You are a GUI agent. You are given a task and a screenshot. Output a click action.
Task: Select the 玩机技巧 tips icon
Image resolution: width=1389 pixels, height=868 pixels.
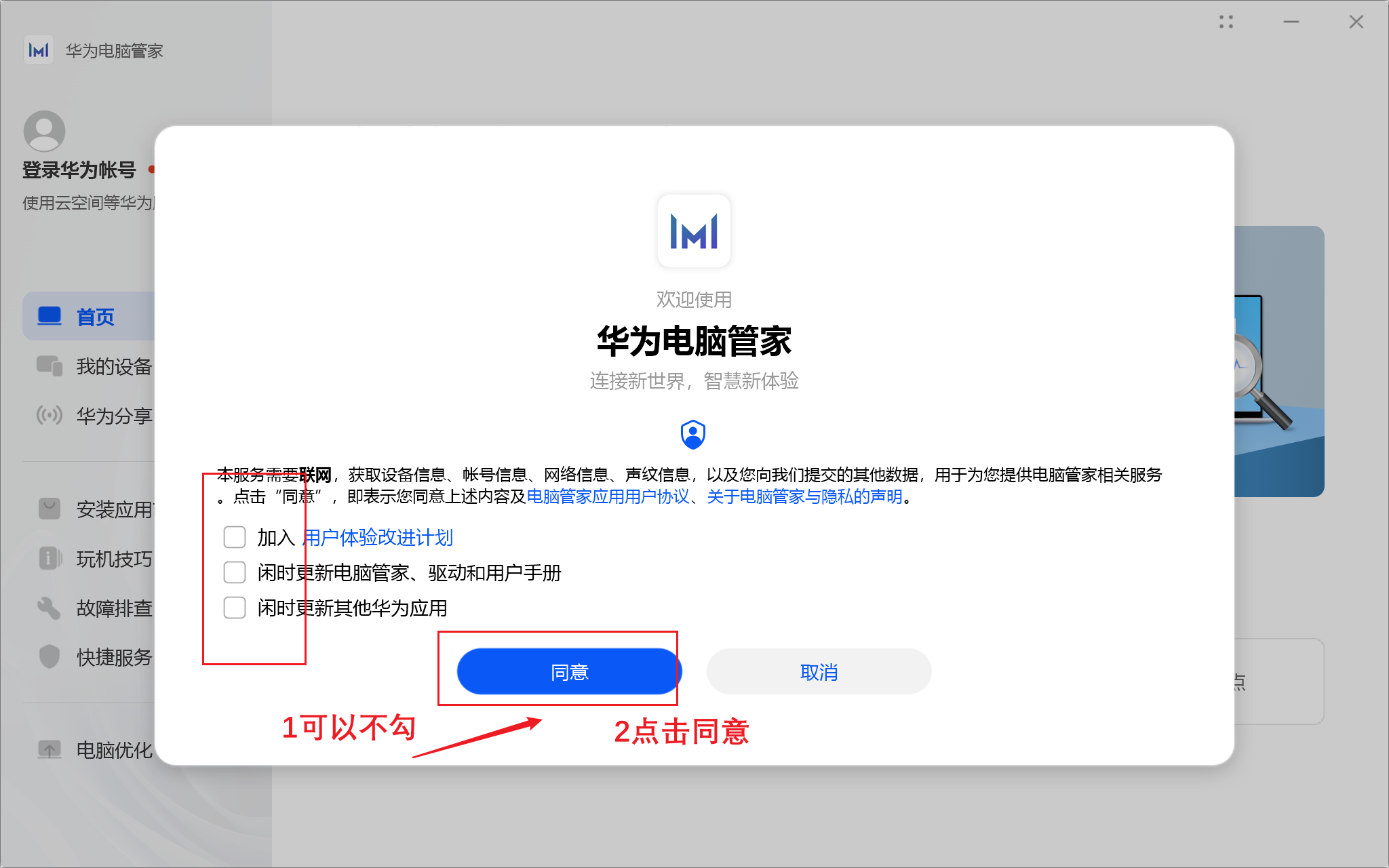coord(49,558)
